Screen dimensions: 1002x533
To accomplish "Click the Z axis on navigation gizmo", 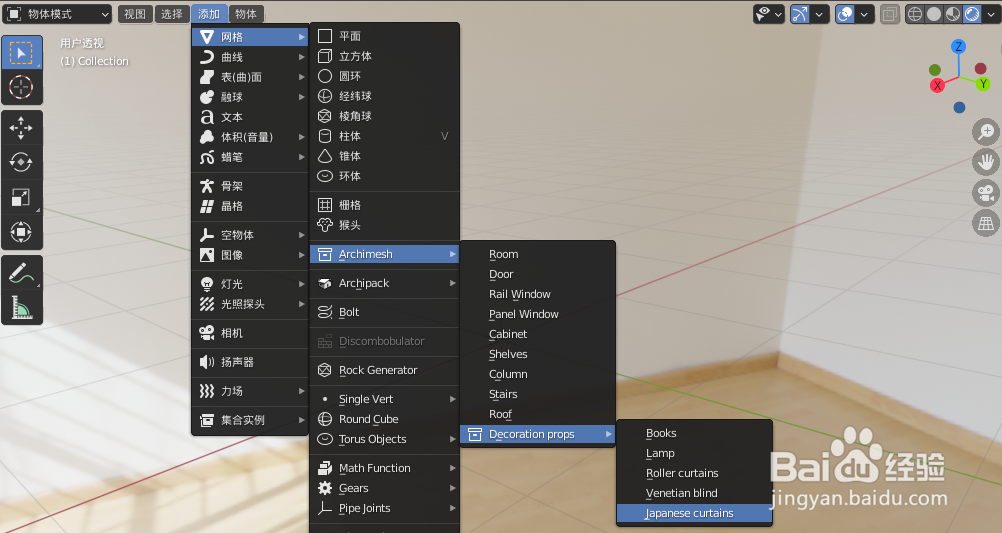I will [x=958, y=47].
